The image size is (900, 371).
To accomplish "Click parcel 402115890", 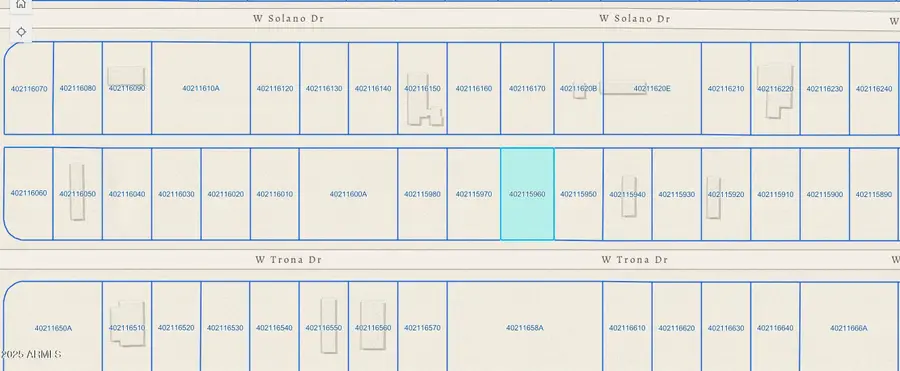I will pyautogui.click(x=874, y=194).
